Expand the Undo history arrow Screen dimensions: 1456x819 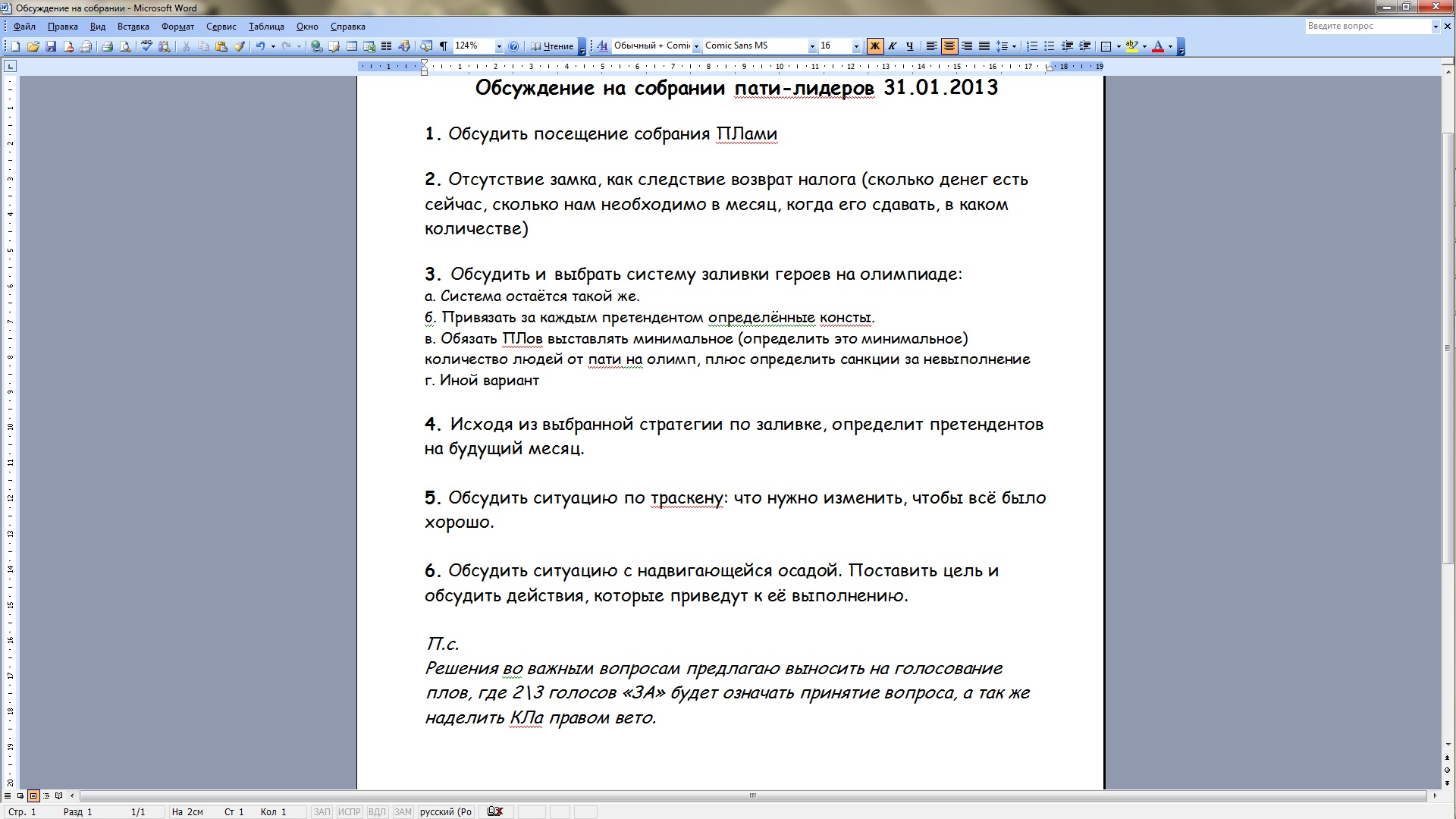[273, 46]
